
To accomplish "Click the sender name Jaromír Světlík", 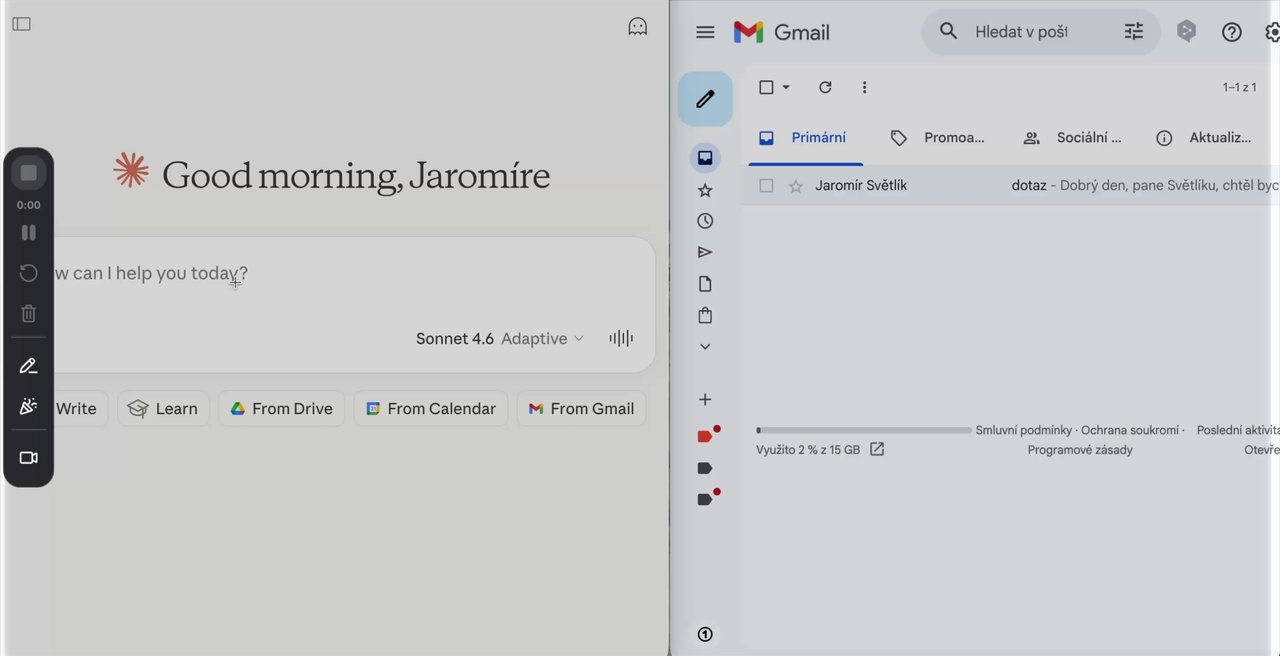I will (861, 186).
